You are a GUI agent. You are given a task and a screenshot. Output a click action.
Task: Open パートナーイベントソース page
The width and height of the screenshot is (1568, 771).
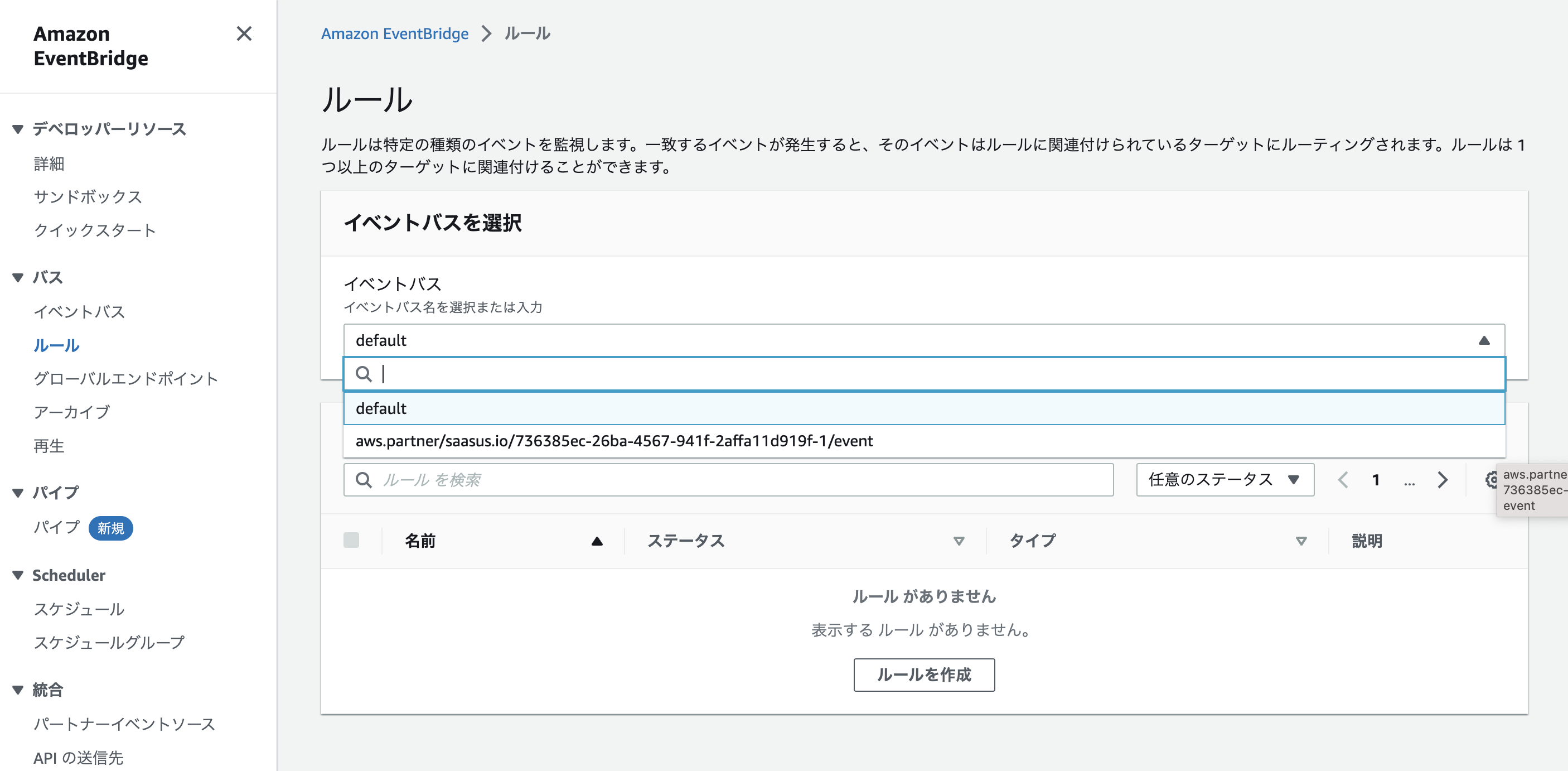click(124, 724)
